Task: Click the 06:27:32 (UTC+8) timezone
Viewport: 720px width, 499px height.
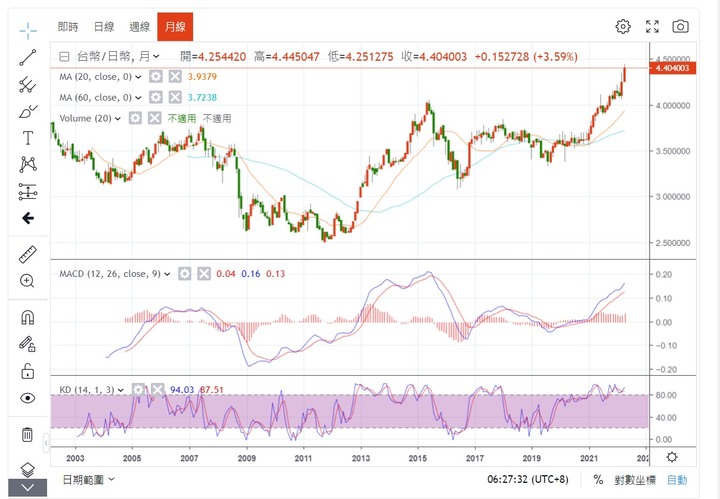Action: coord(528,480)
